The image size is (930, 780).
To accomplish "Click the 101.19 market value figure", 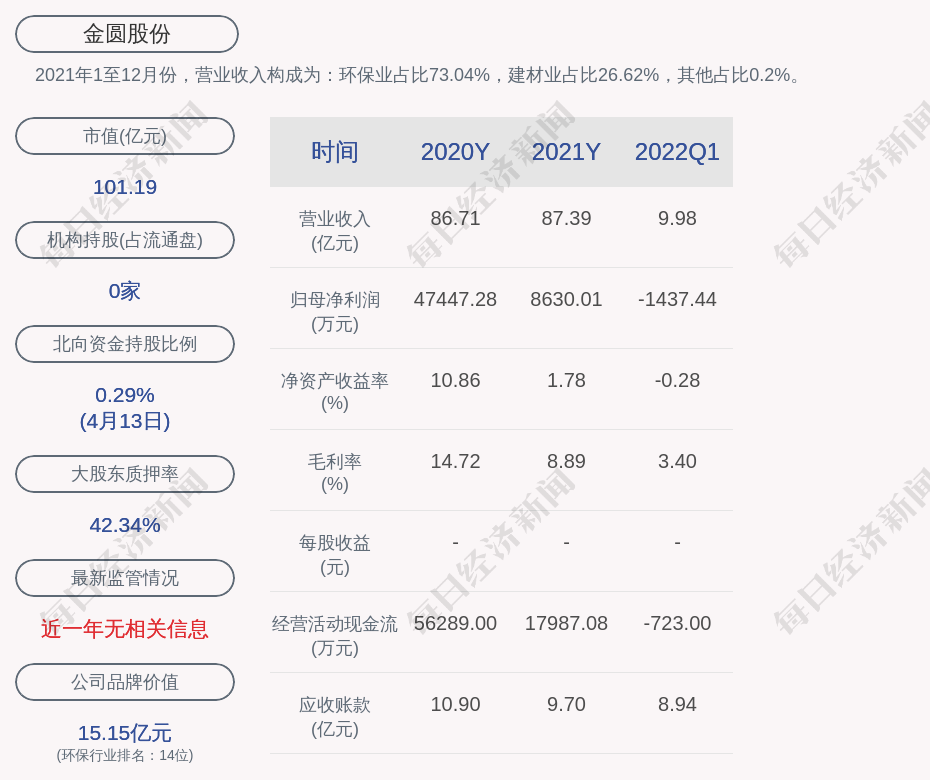I will 125,187.
